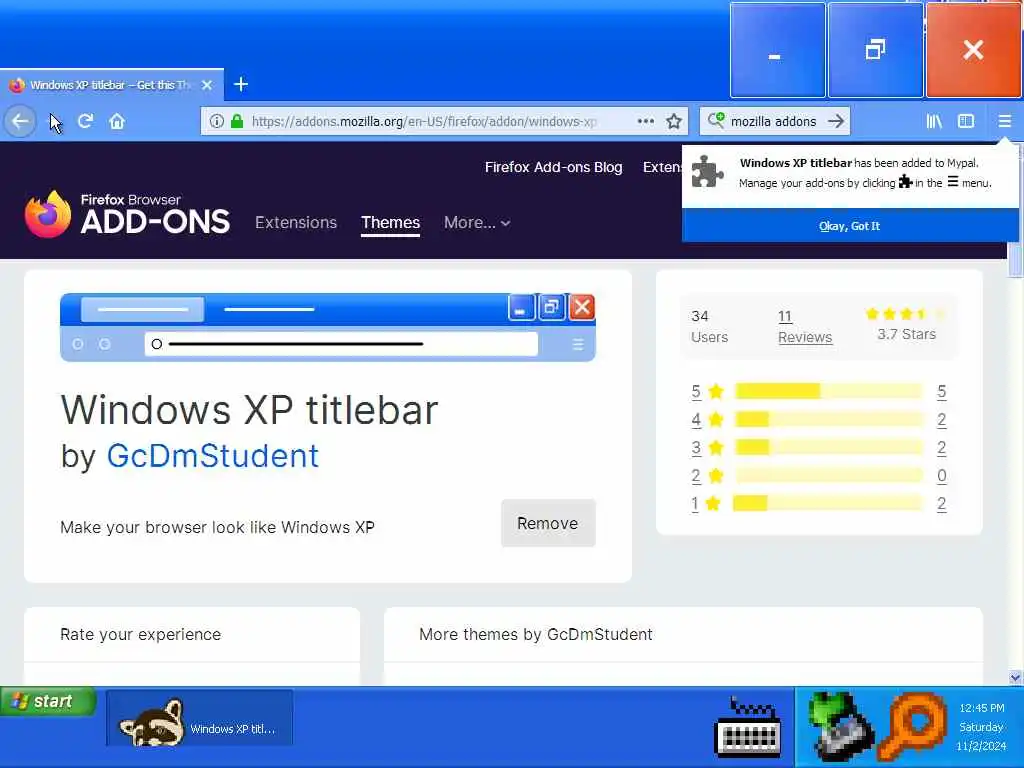Select the Windows XP titl... taskbar item

tap(199, 718)
